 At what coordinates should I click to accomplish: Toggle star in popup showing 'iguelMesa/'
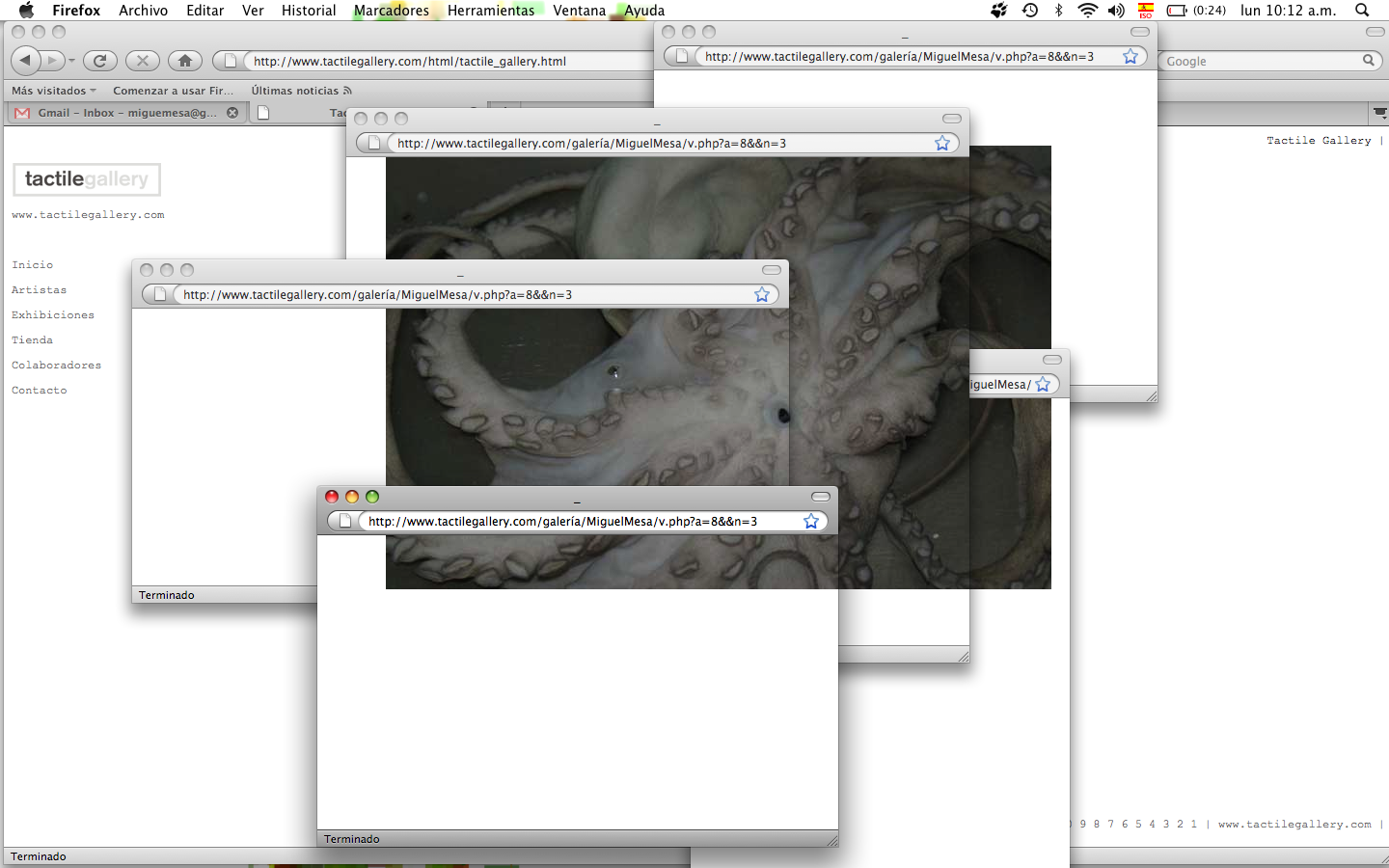(1043, 385)
